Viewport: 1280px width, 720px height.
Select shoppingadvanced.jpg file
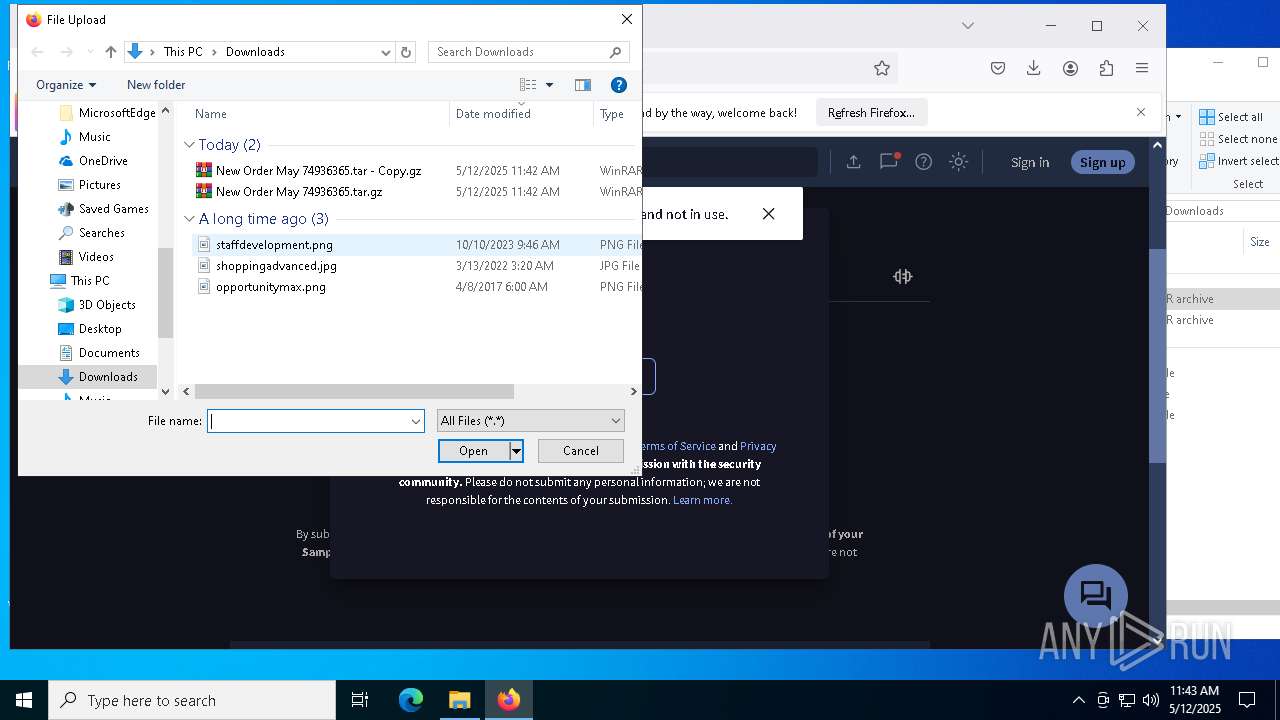pos(276,266)
